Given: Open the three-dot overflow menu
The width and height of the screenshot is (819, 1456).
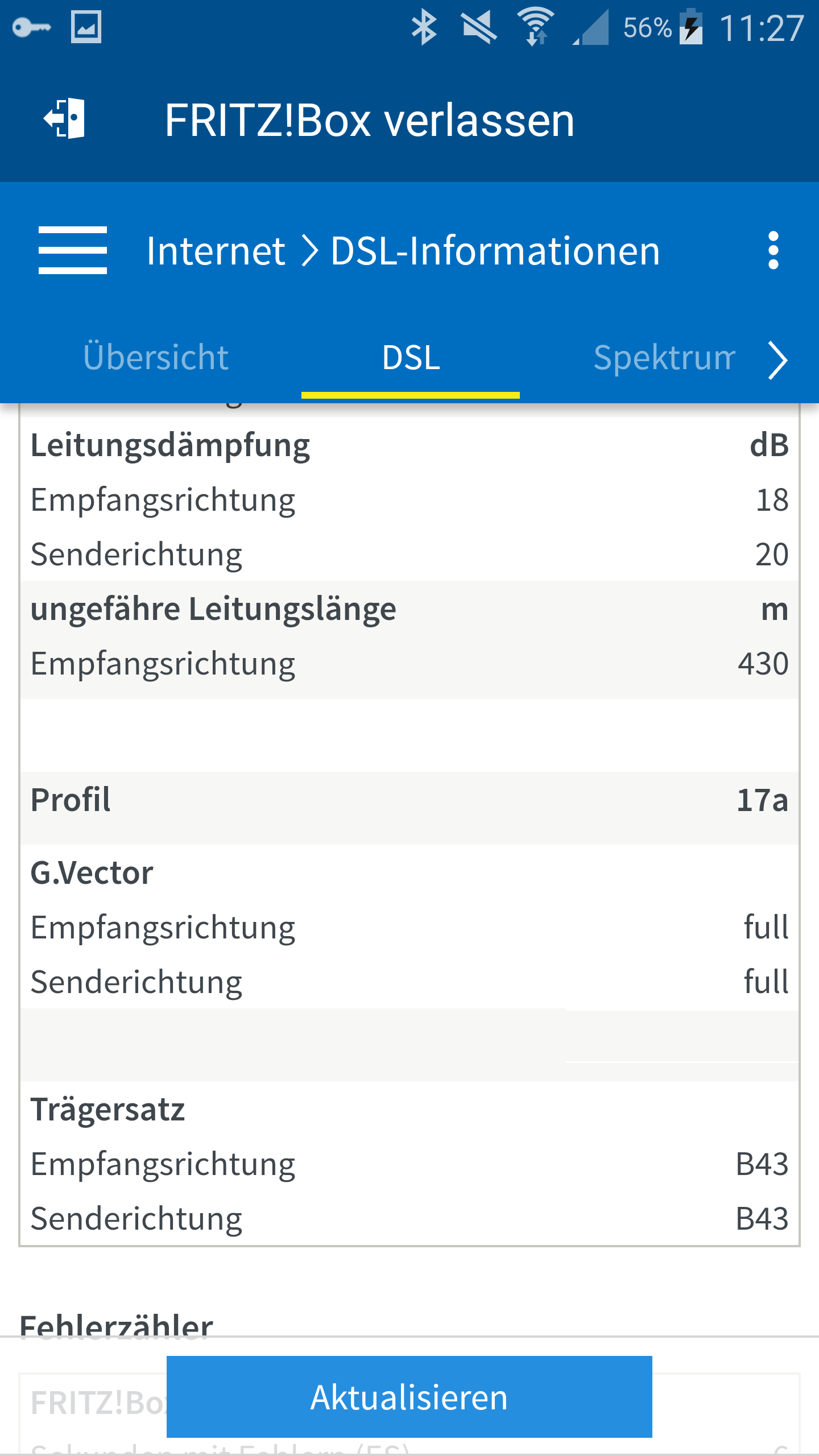Looking at the screenshot, I should pyautogui.click(x=773, y=250).
